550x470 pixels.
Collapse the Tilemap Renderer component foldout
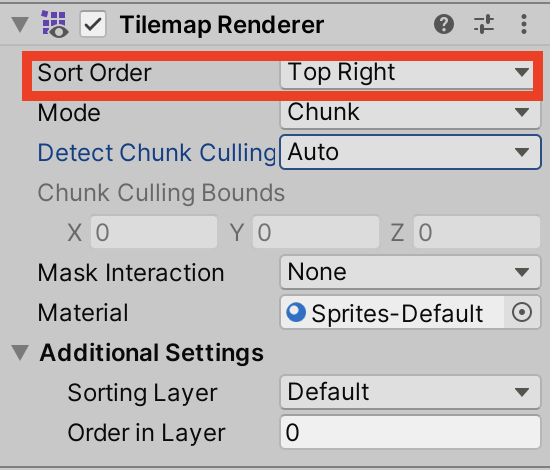click(x=20, y=25)
